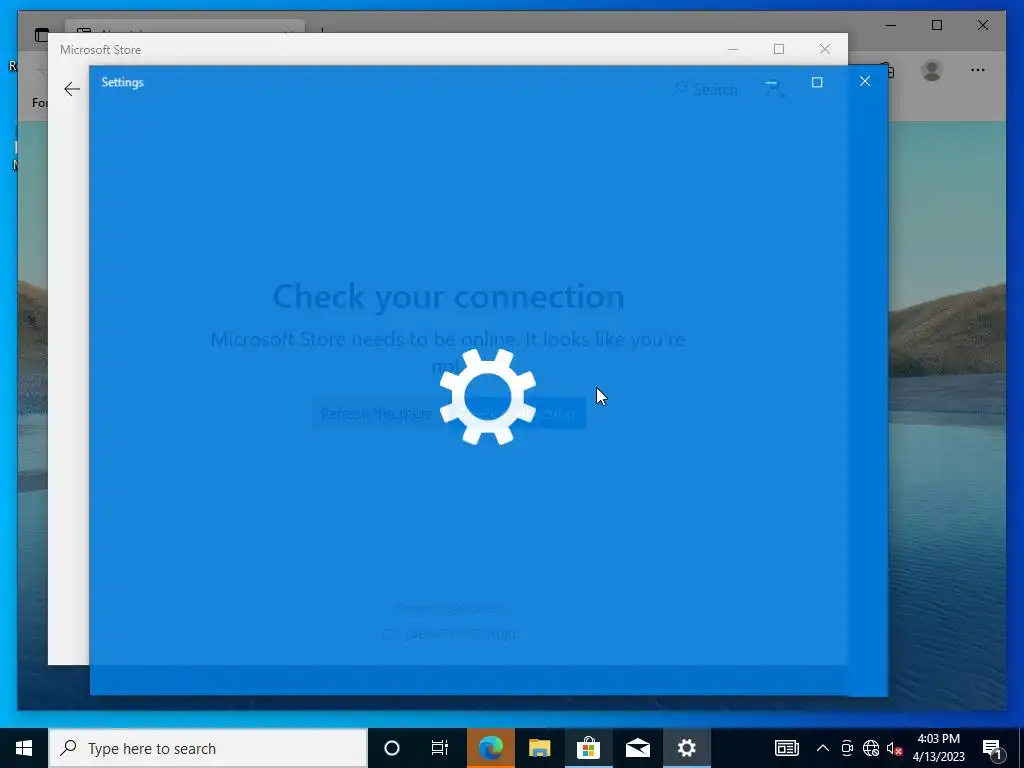Open Mail app from taskbar

637,748
